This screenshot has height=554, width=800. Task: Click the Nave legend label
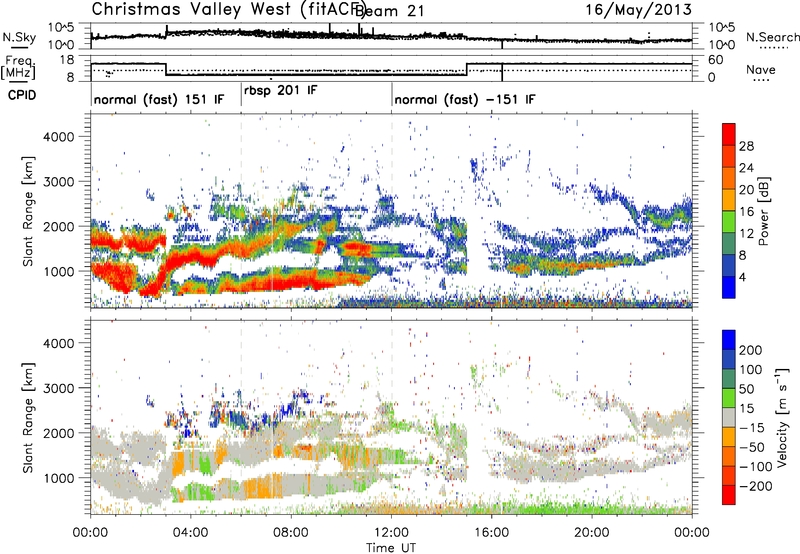761,70
